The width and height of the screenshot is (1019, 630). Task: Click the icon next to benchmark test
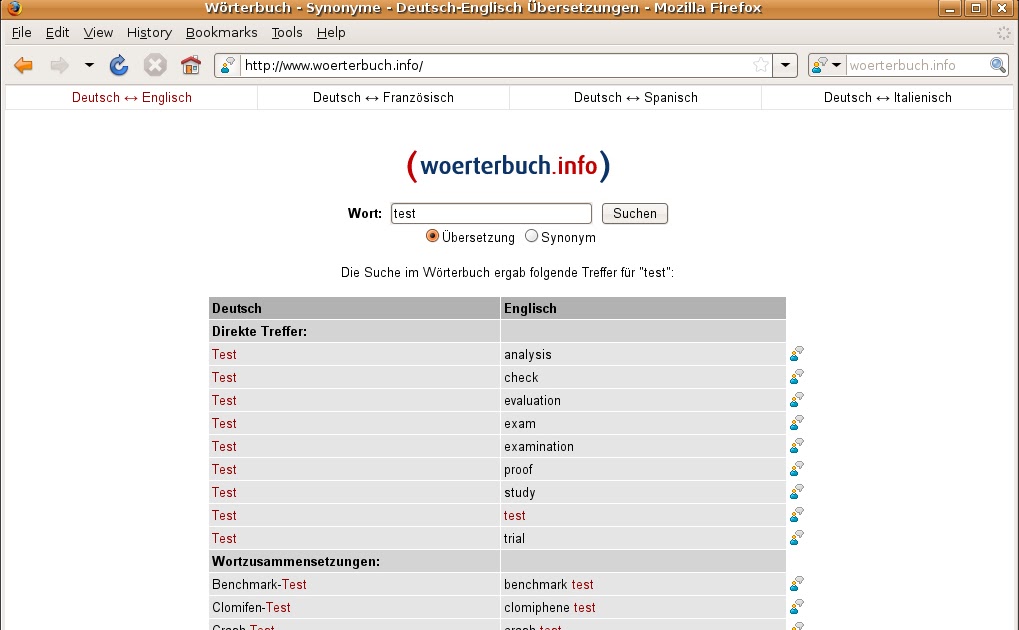point(797,584)
